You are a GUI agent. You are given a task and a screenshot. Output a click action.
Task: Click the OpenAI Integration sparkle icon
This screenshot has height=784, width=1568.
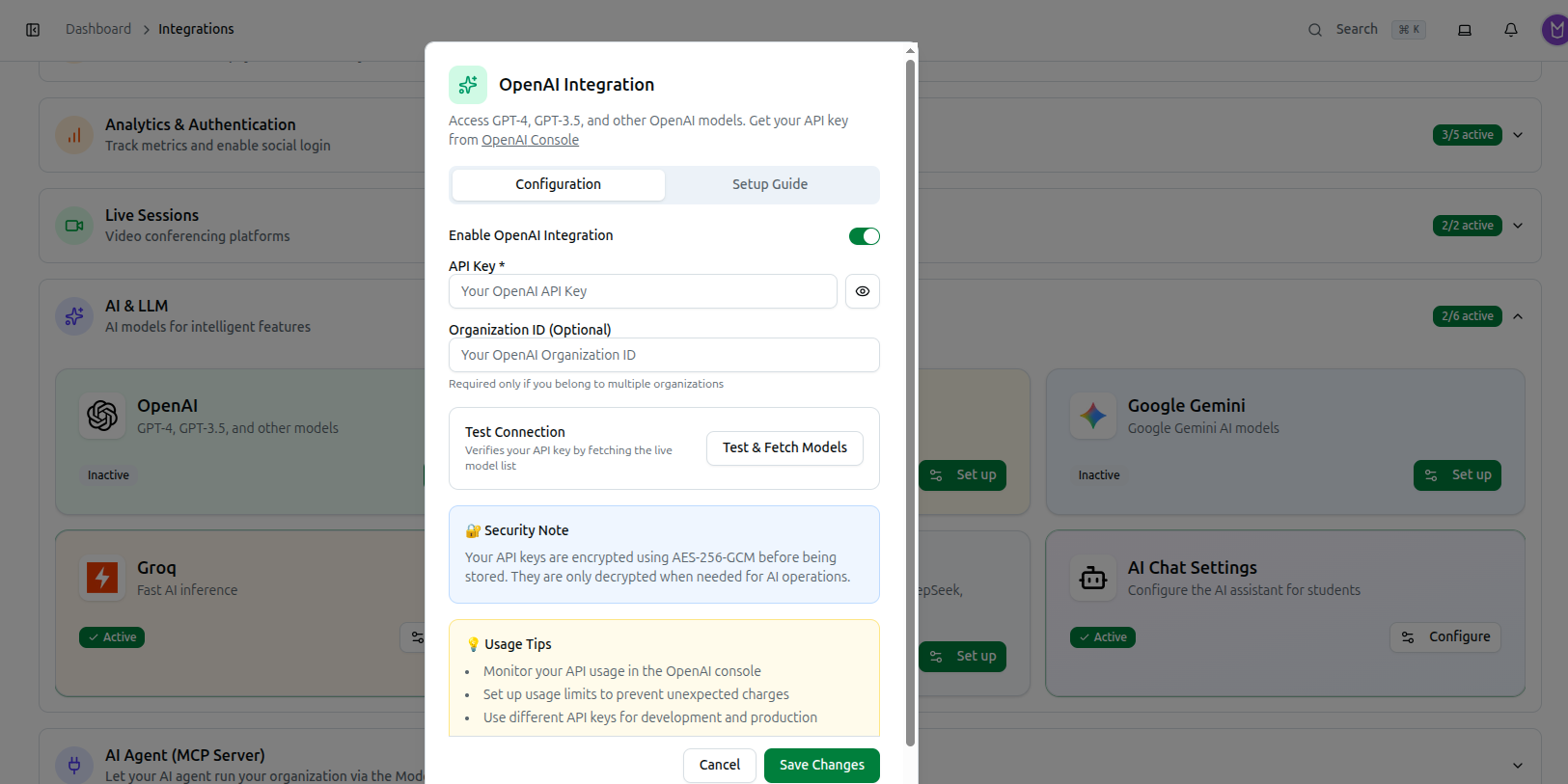coord(468,85)
